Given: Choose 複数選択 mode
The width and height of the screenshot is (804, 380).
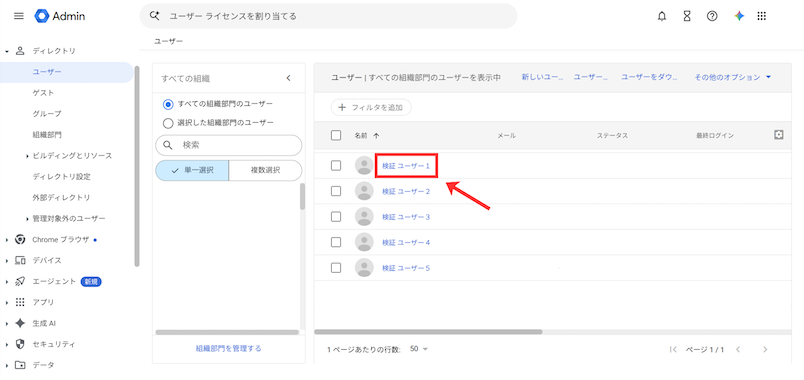Looking at the screenshot, I should pyautogui.click(x=265, y=170).
